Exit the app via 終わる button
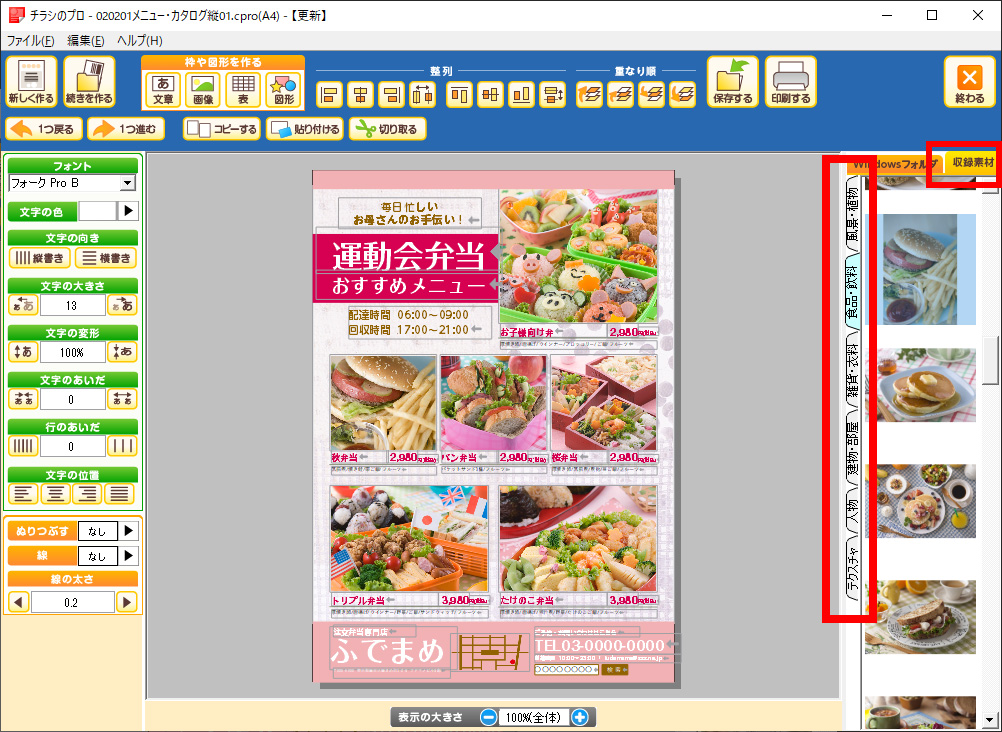 click(x=969, y=81)
